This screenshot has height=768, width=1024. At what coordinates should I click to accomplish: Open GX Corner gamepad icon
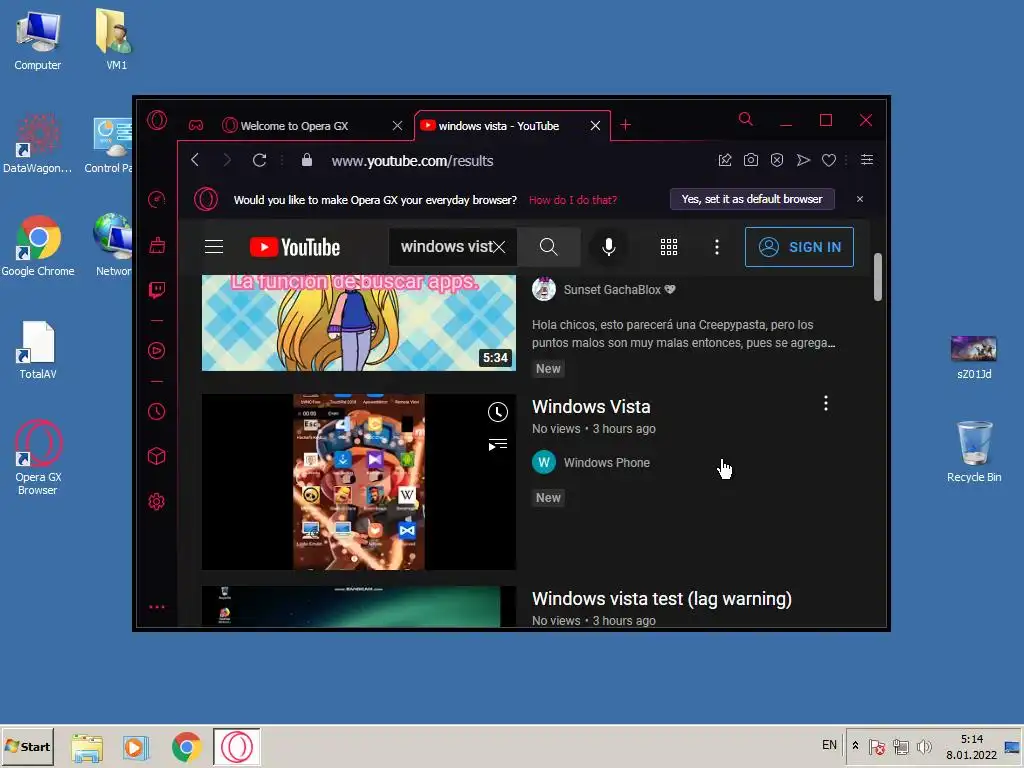click(x=196, y=125)
